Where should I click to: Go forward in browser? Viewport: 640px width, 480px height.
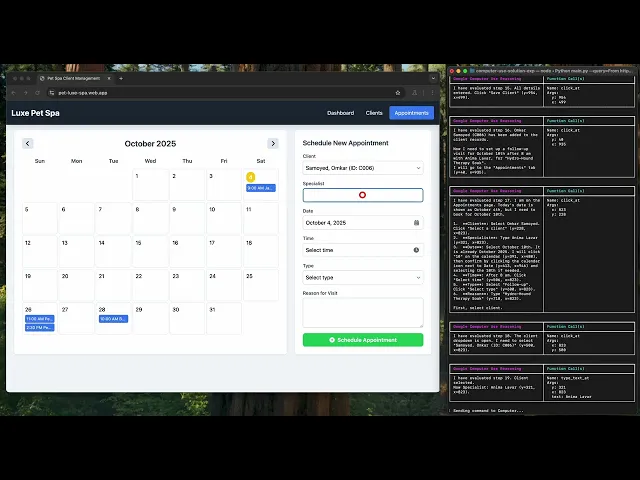[x=25, y=93]
